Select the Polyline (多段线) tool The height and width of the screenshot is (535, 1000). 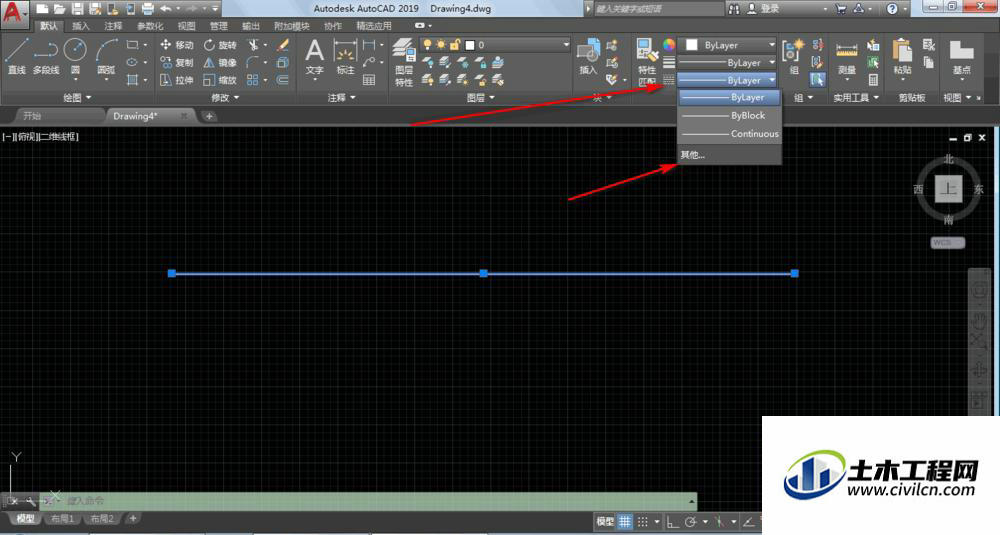click(x=46, y=56)
